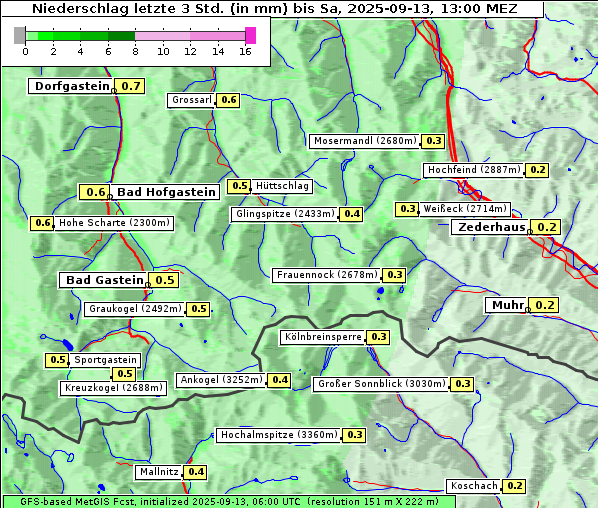Select the 0.3 value beside Hochalmspitze
Image resolution: width=598 pixels, height=508 pixels.
pos(354,435)
